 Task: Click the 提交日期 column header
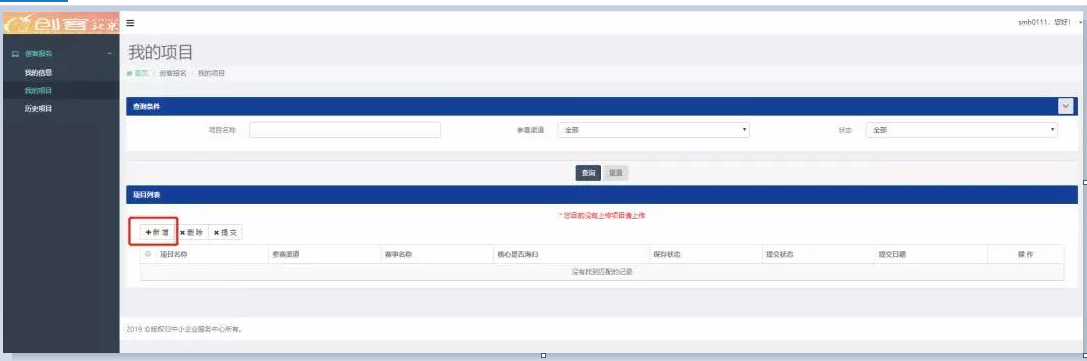click(892, 254)
